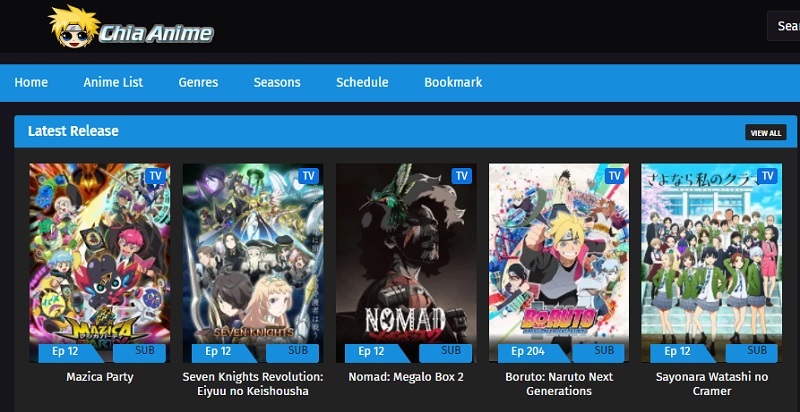Click the TV badge on Mazica Party poster

click(156, 176)
